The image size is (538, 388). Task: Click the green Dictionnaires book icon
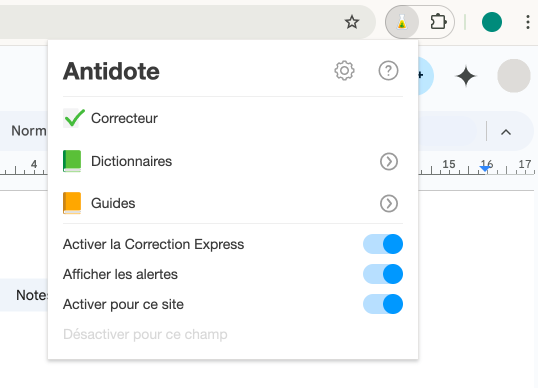coord(72,161)
